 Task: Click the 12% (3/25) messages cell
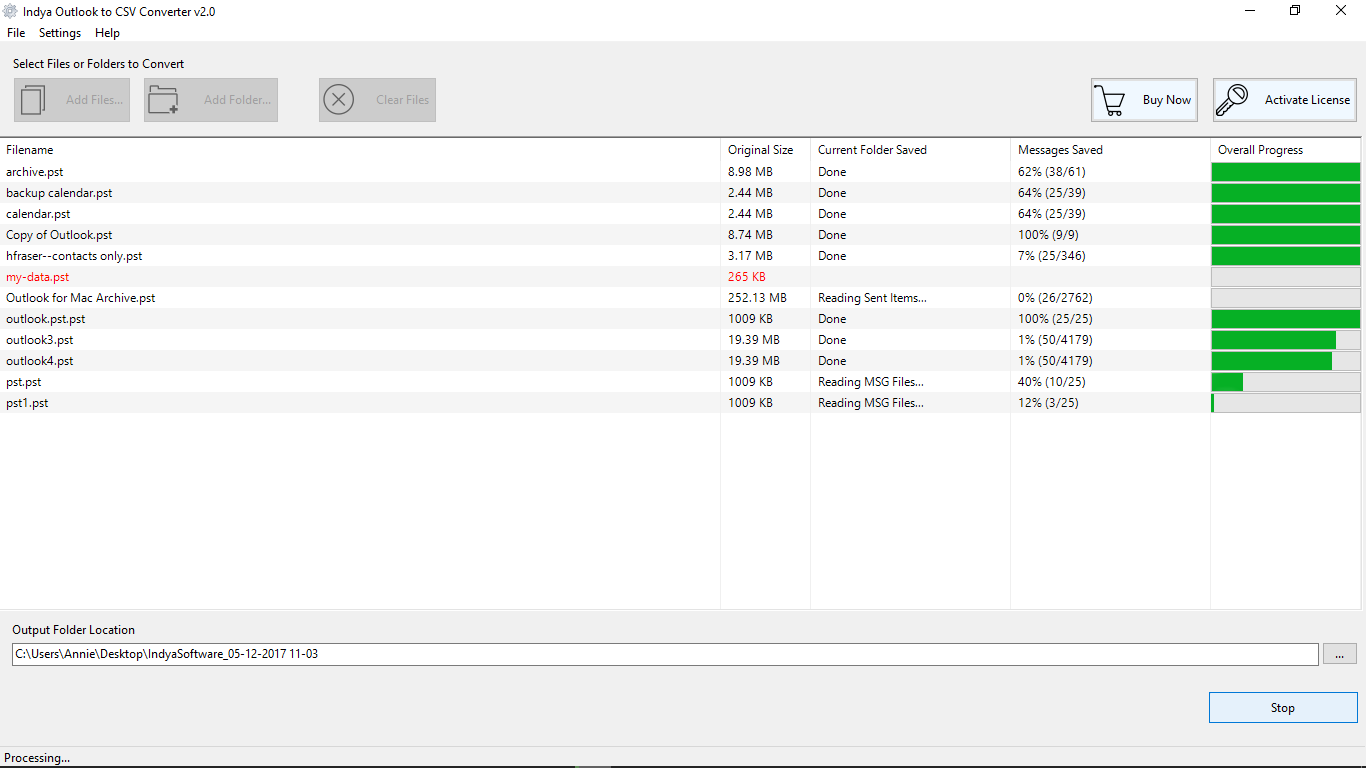point(1048,403)
